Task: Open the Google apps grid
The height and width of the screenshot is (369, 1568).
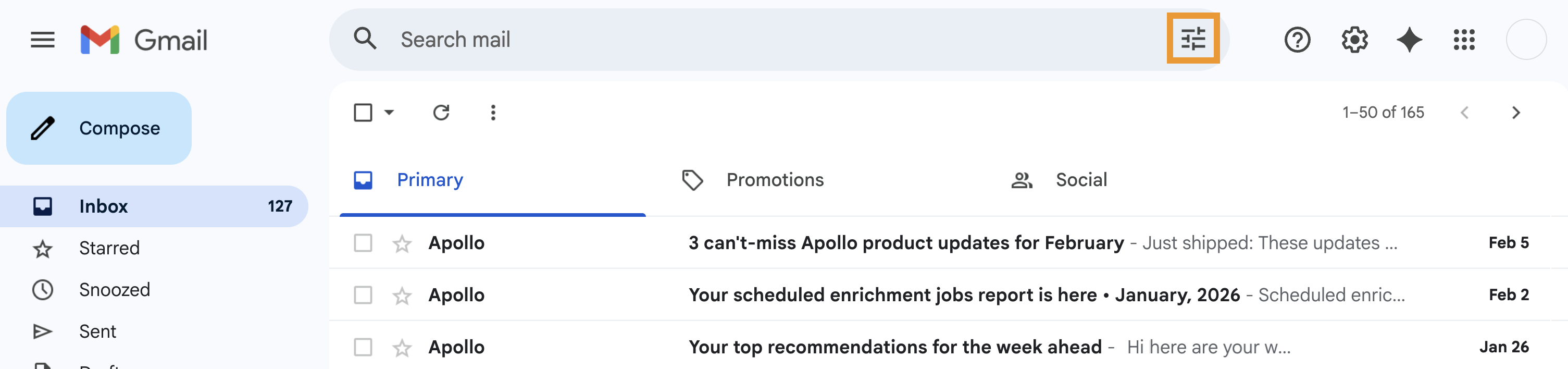Action: pyautogui.click(x=1464, y=40)
